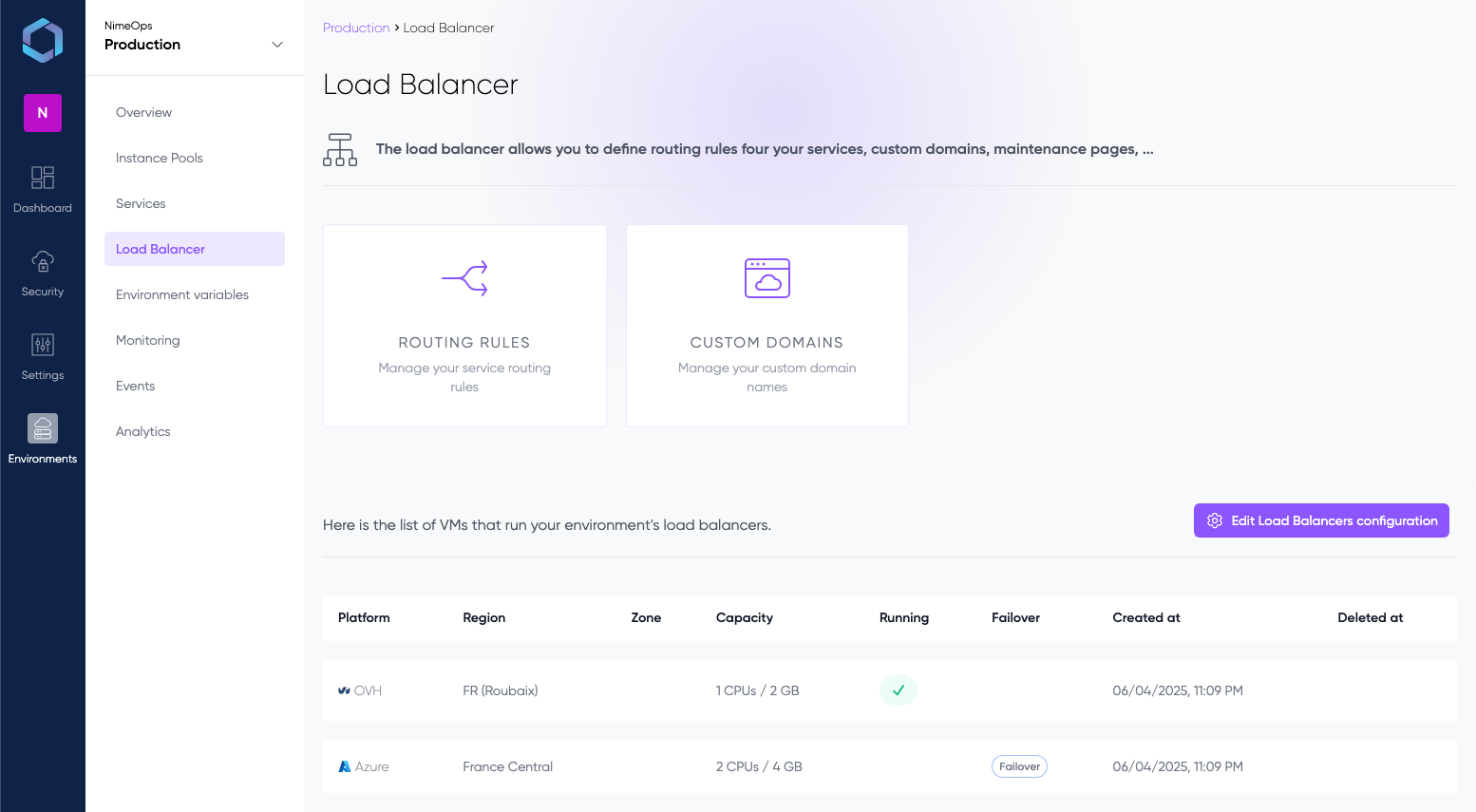Click the Azure row created date
The width and height of the screenshot is (1476, 812).
click(1178, 766)
